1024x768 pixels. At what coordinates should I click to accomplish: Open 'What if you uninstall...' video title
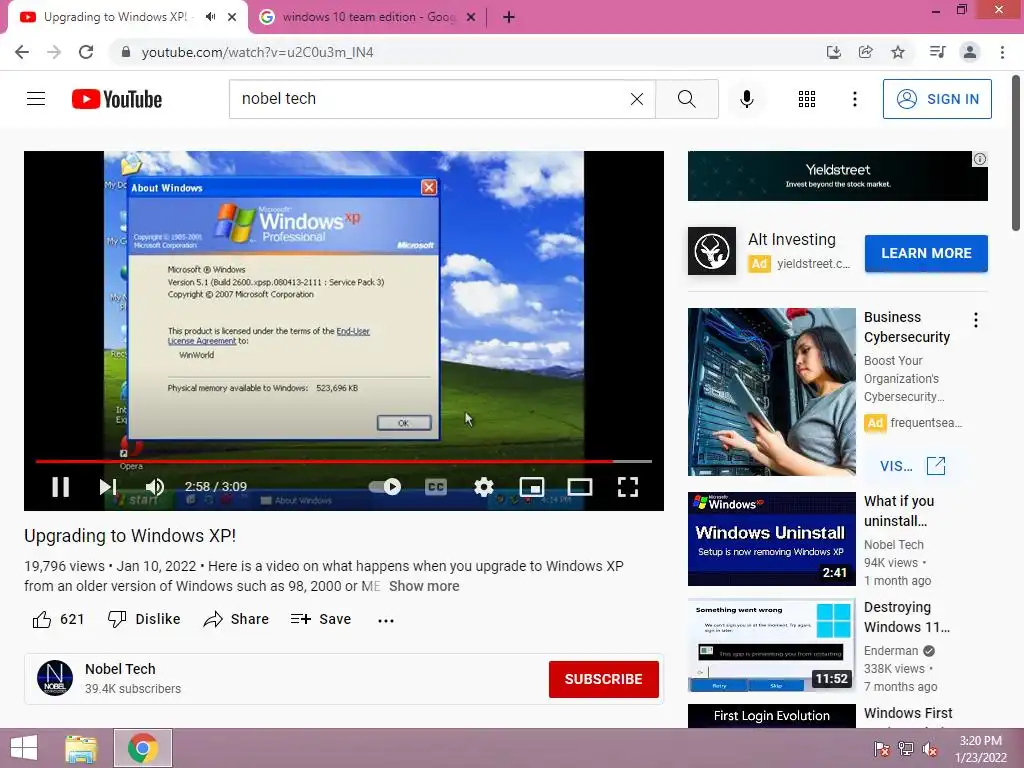click(x=899, y=511)
